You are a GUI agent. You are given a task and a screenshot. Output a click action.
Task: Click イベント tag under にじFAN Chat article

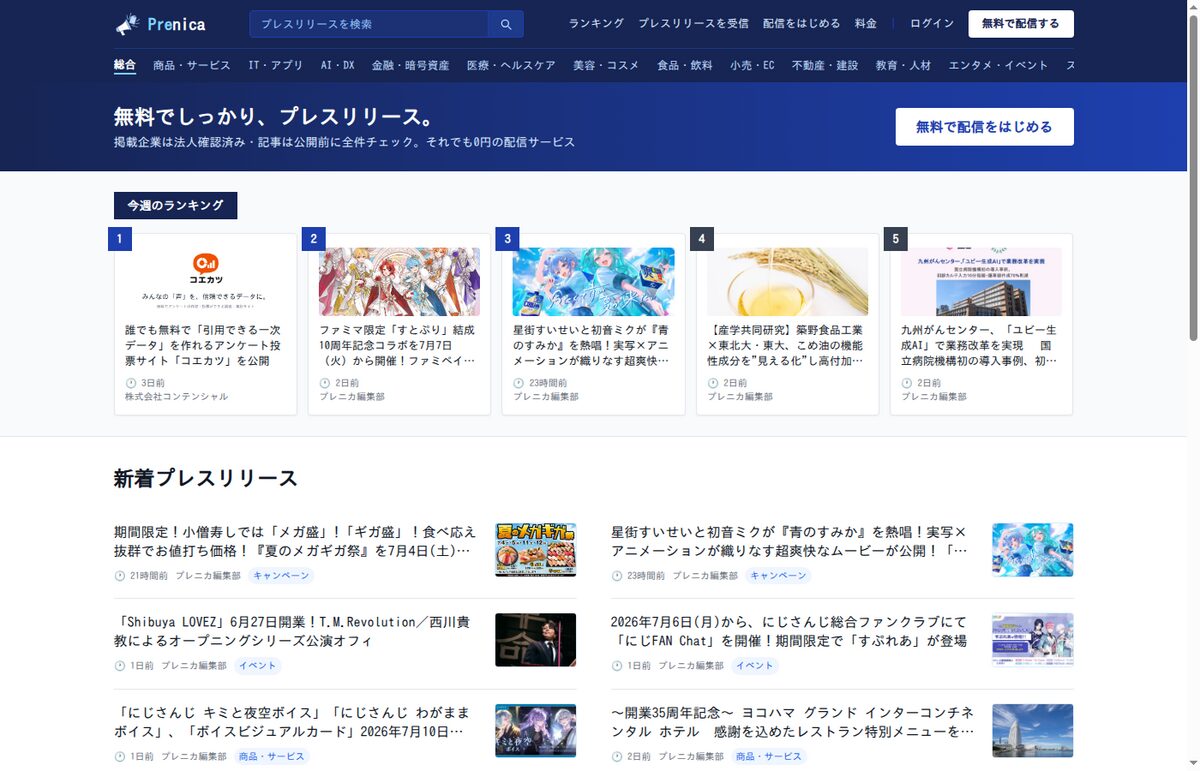pyautogui.click(x=754, y=666)
